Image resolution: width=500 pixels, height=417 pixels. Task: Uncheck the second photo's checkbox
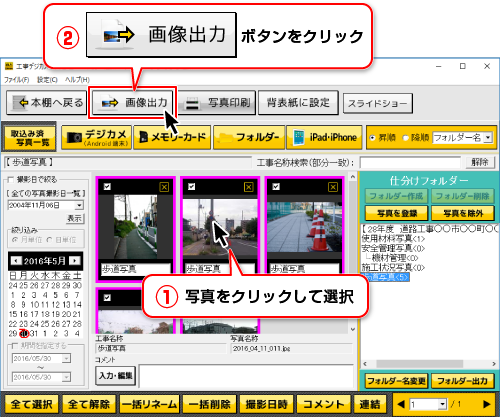click(191, 187)
